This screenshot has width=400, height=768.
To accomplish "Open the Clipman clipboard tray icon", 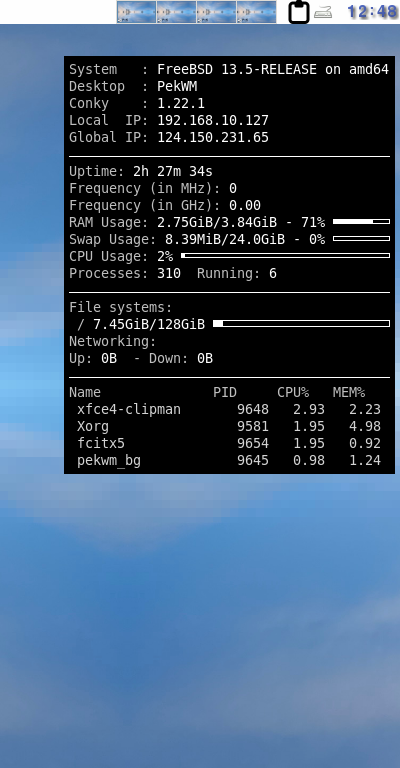I will click(299, 12).
